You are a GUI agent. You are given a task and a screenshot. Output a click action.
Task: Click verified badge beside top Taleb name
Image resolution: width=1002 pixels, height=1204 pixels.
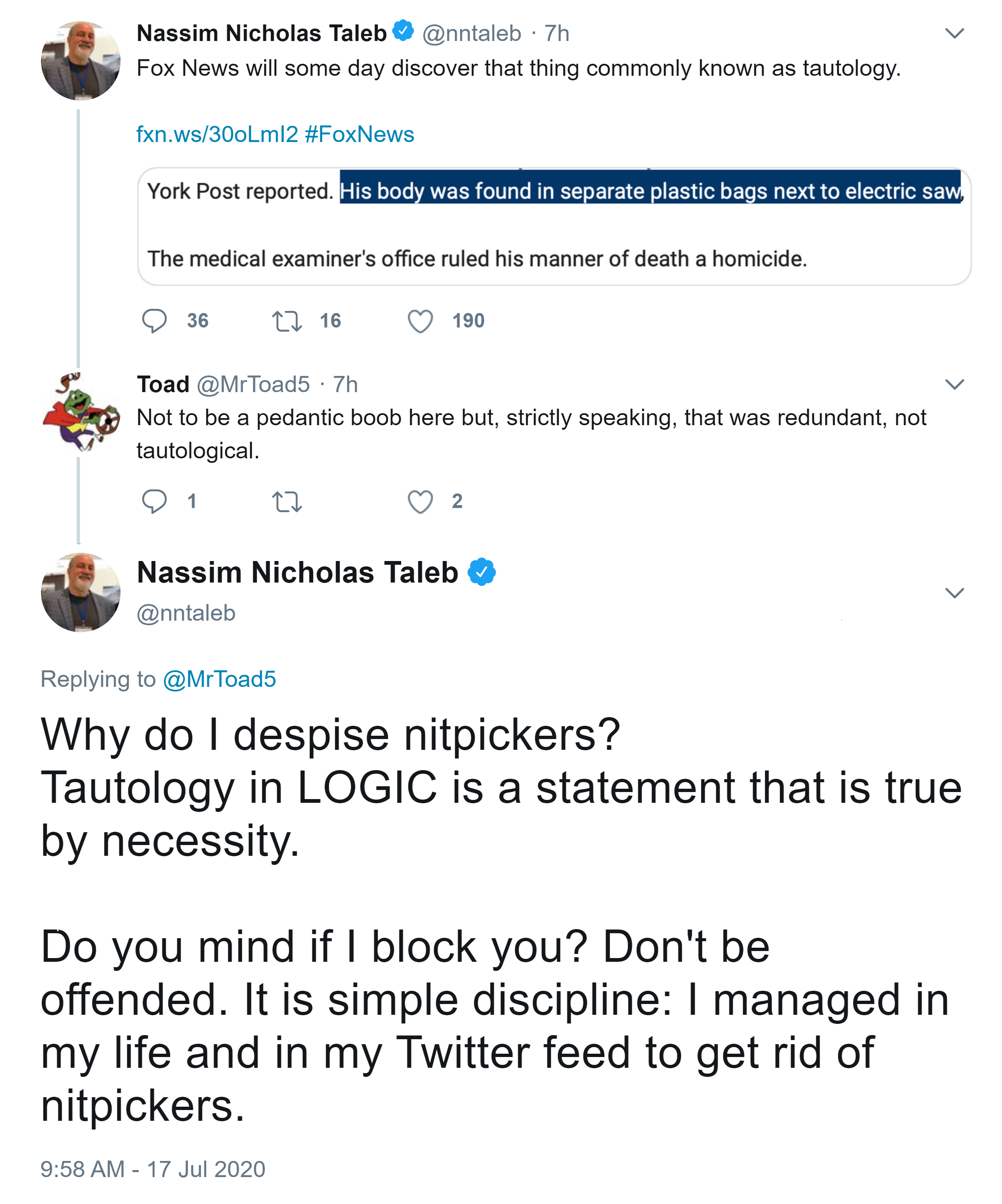[x=403, y=31]
